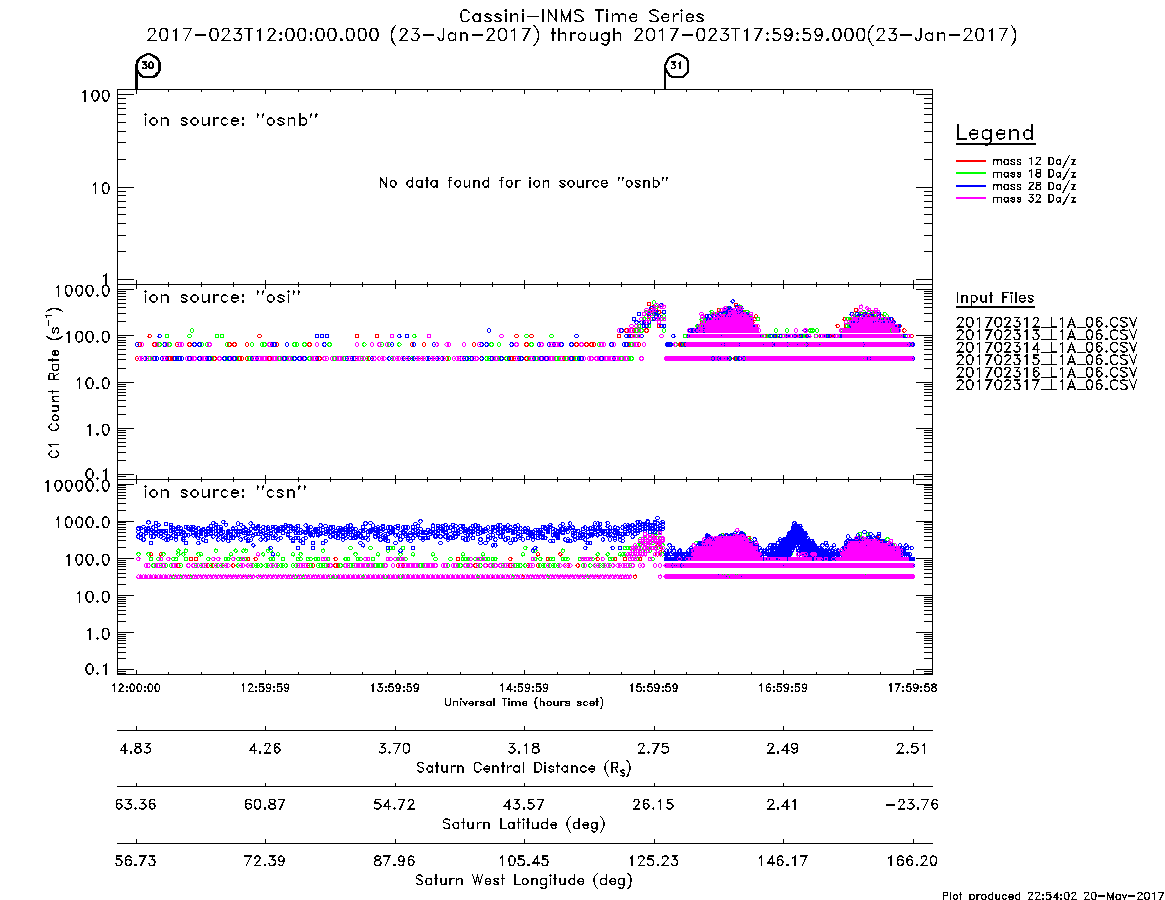Click the 'ion source: "osi"' panel label

tap(222, 297)
